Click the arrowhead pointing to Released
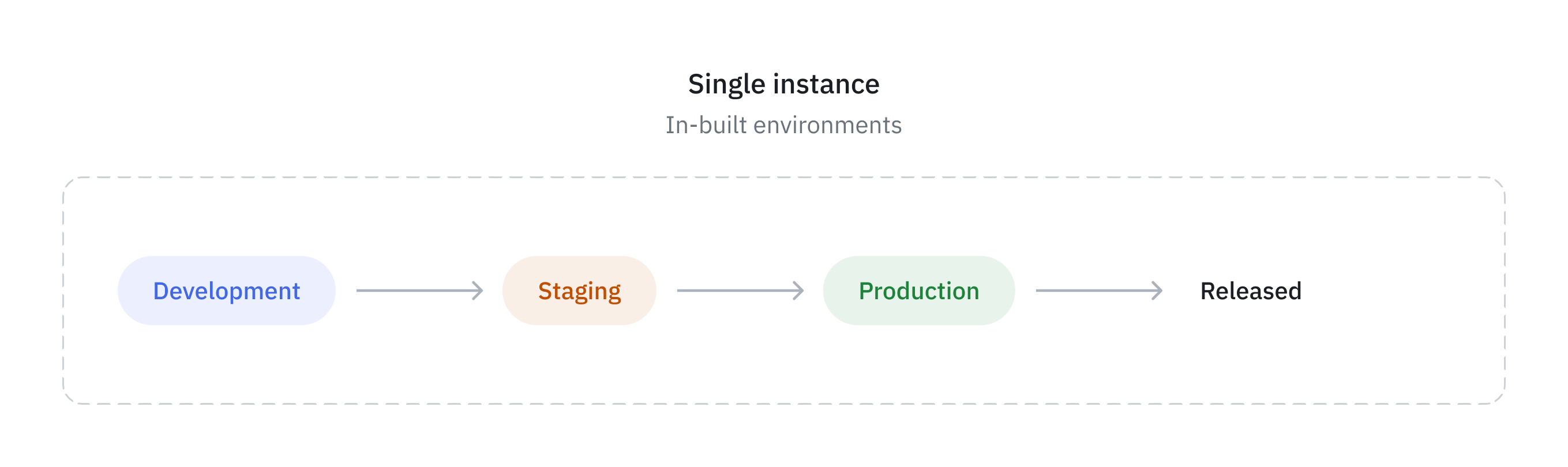 [x=1157, y=291]
